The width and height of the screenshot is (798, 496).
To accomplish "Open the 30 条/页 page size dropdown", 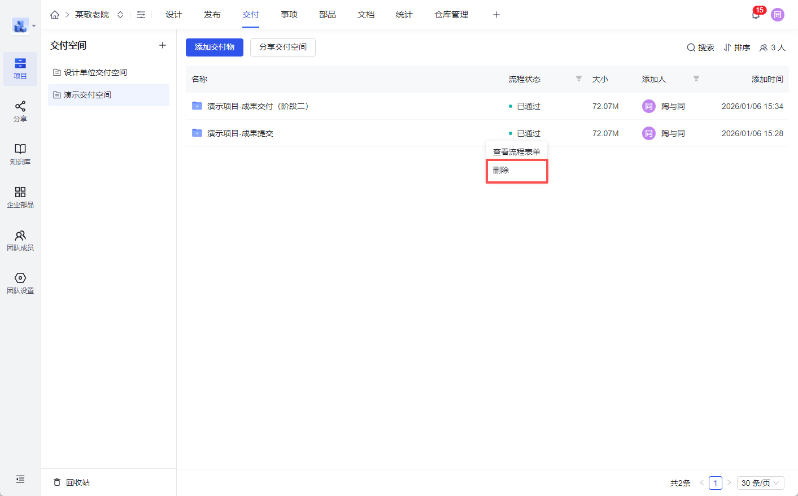I will tap(760, 482).
